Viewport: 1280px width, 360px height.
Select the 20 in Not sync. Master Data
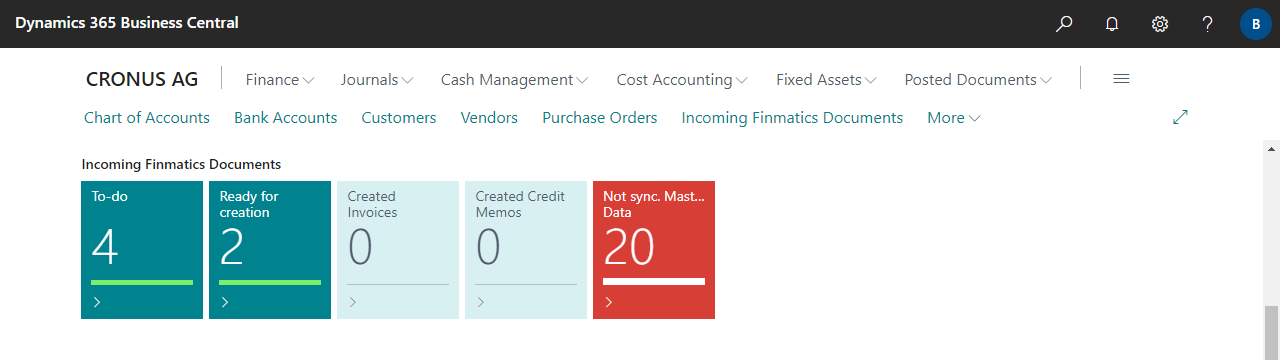pyautogui.click(x=629, y=247)
